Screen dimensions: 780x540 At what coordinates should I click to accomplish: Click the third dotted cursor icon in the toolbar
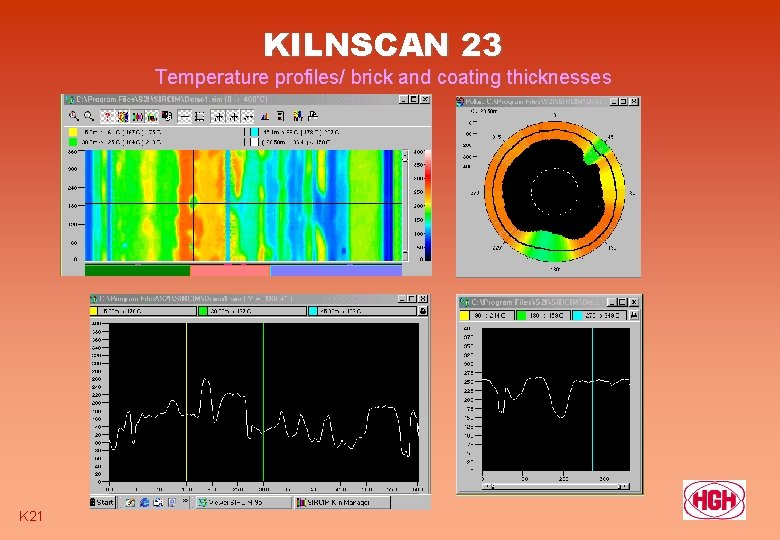[247, 116]
